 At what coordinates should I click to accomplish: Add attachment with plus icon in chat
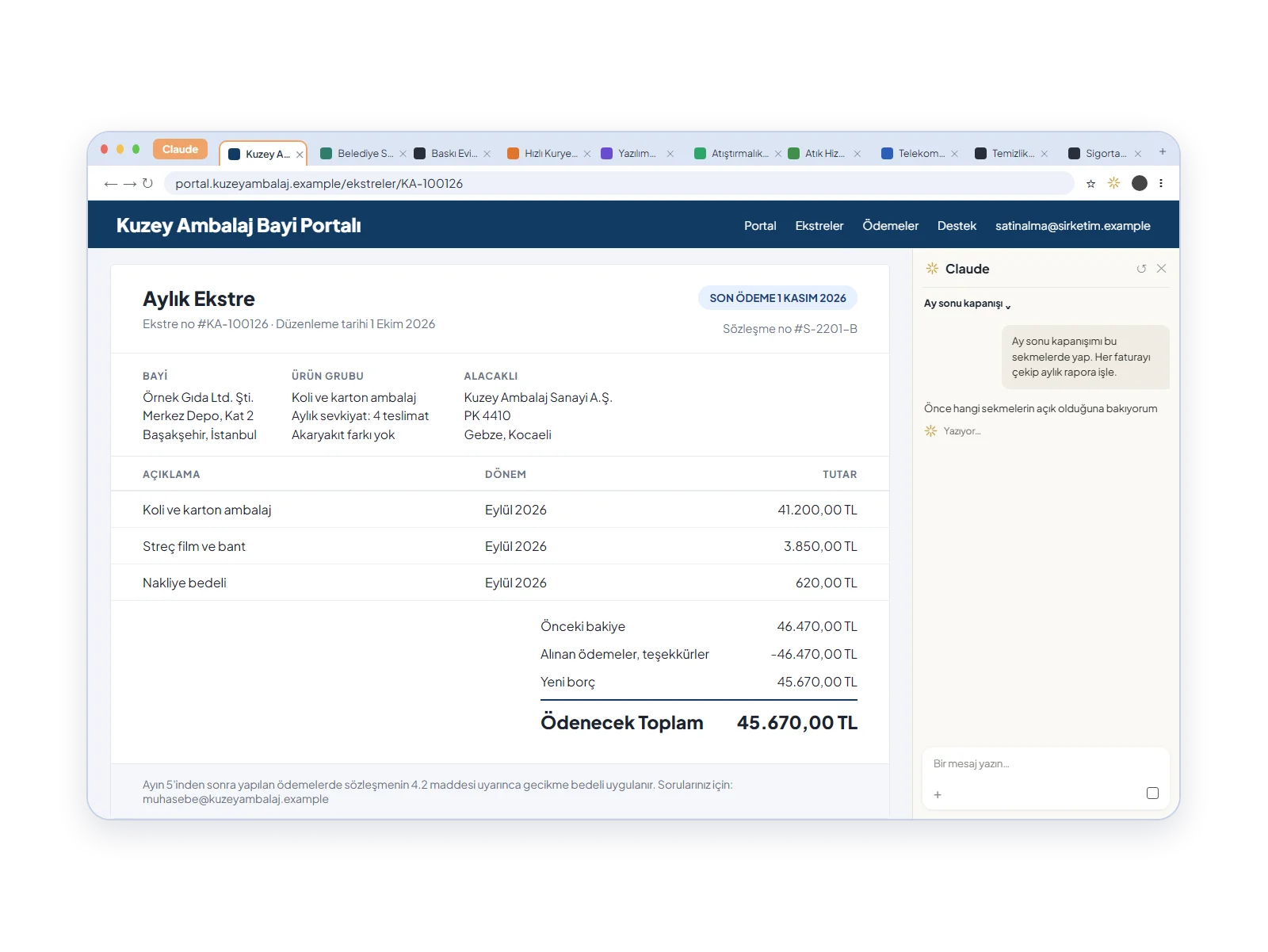click(938, 794)
